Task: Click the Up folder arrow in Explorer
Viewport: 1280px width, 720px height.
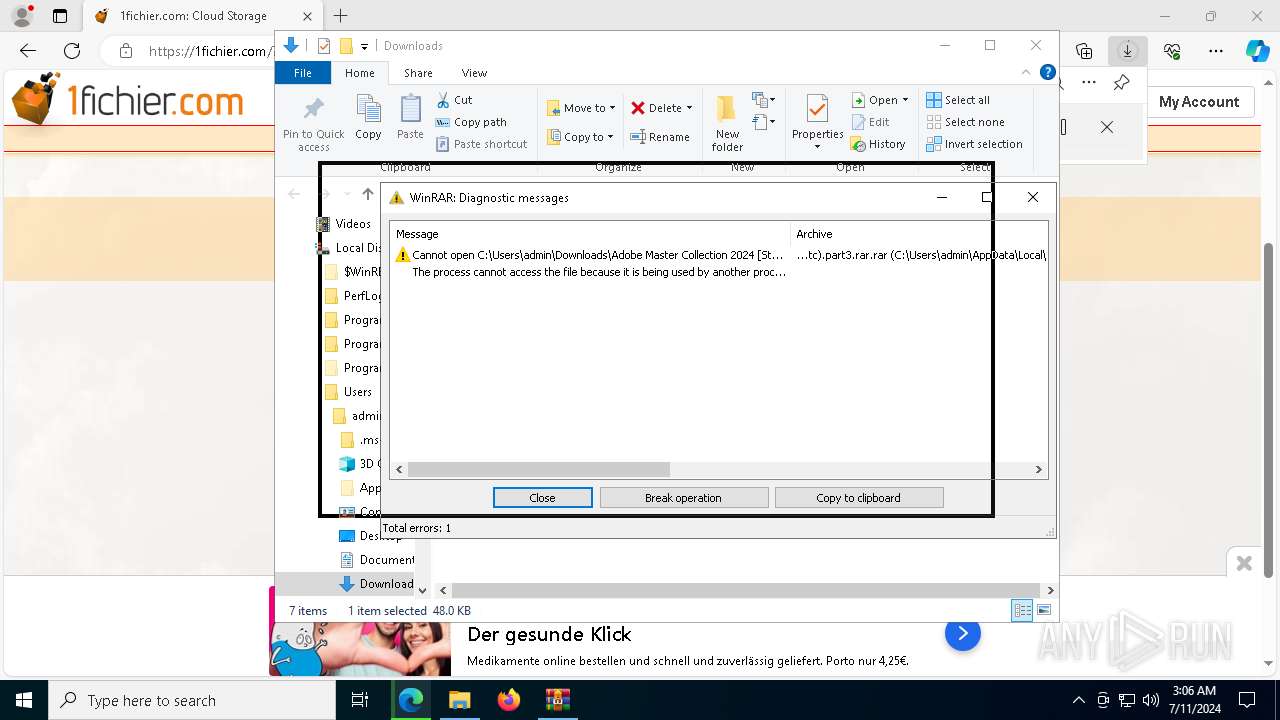Action: pos(368,194)
